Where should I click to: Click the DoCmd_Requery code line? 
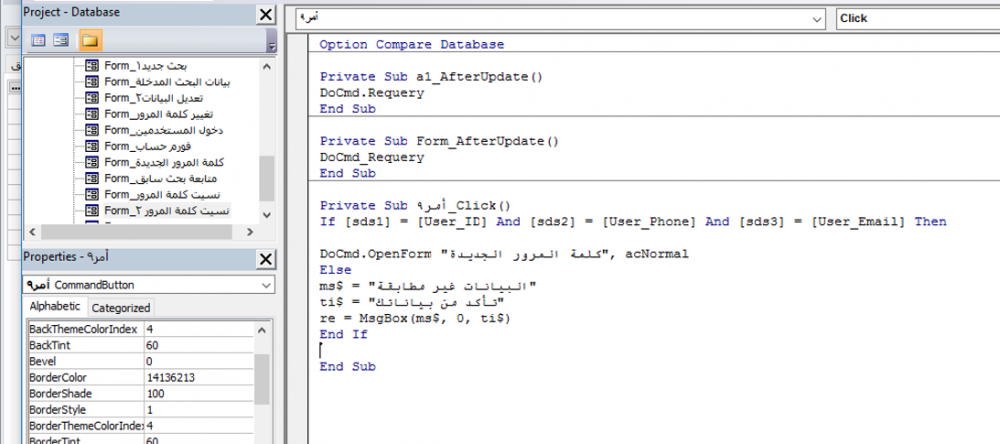[372, 157]
